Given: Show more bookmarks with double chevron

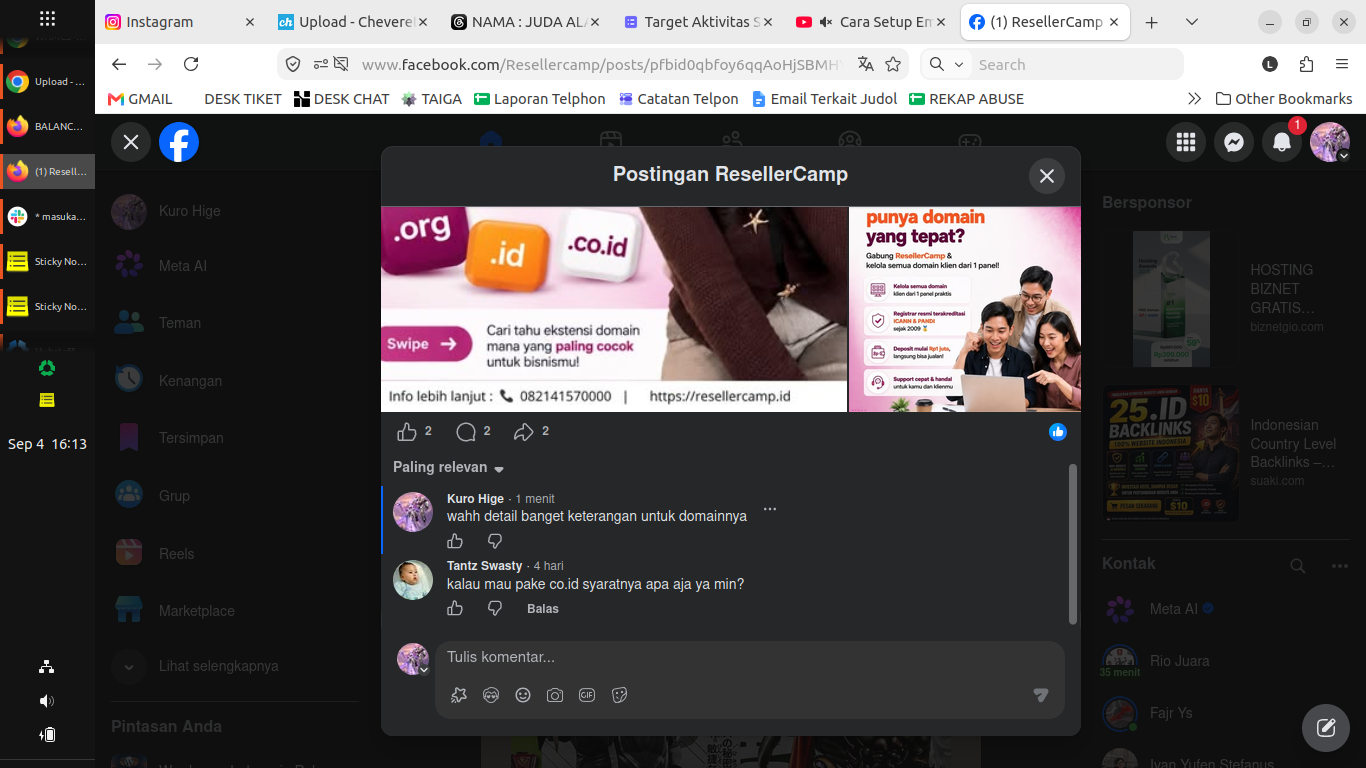Looking at the screenshot, I should [1194, 99].
